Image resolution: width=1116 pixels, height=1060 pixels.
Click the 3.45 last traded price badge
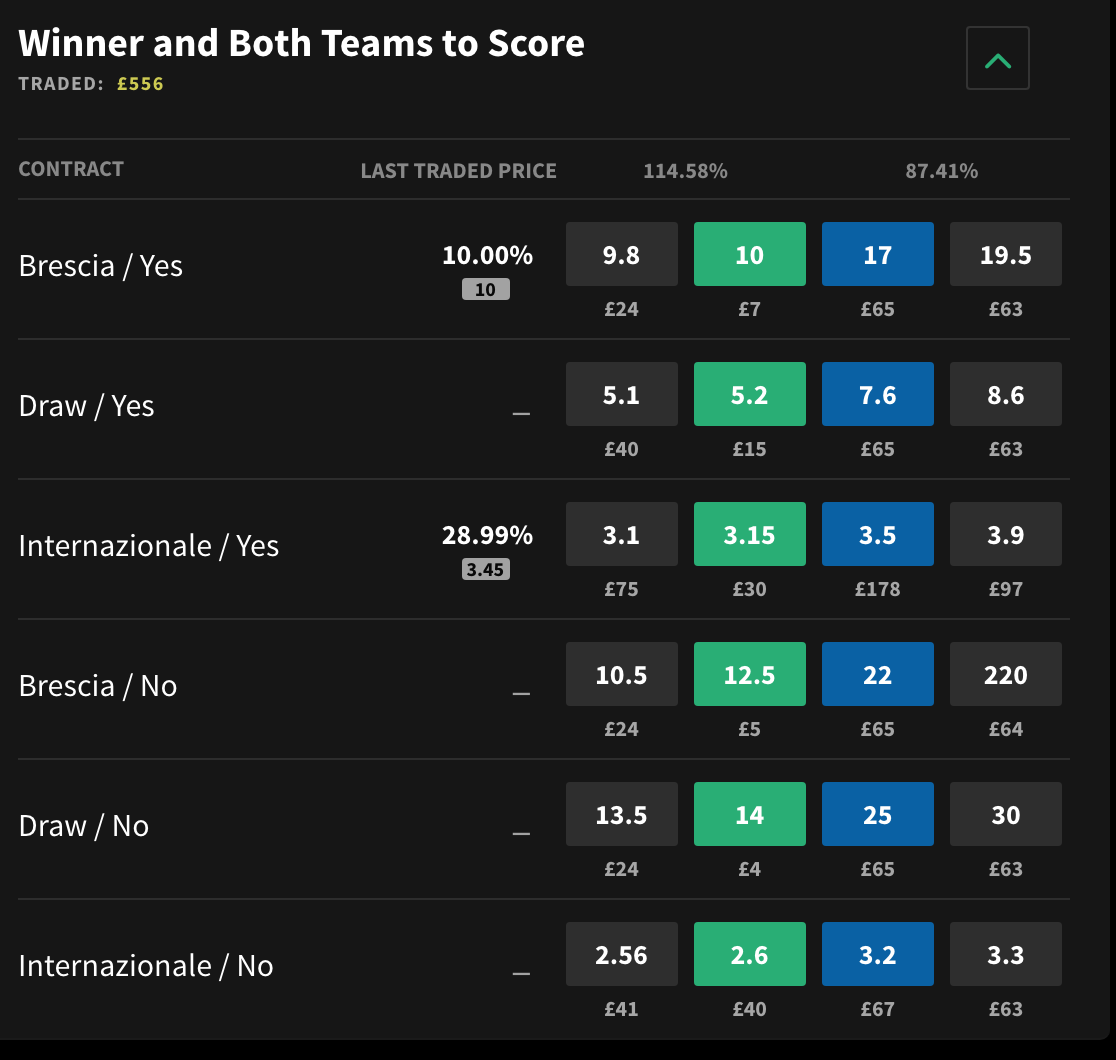pos(485,570)
